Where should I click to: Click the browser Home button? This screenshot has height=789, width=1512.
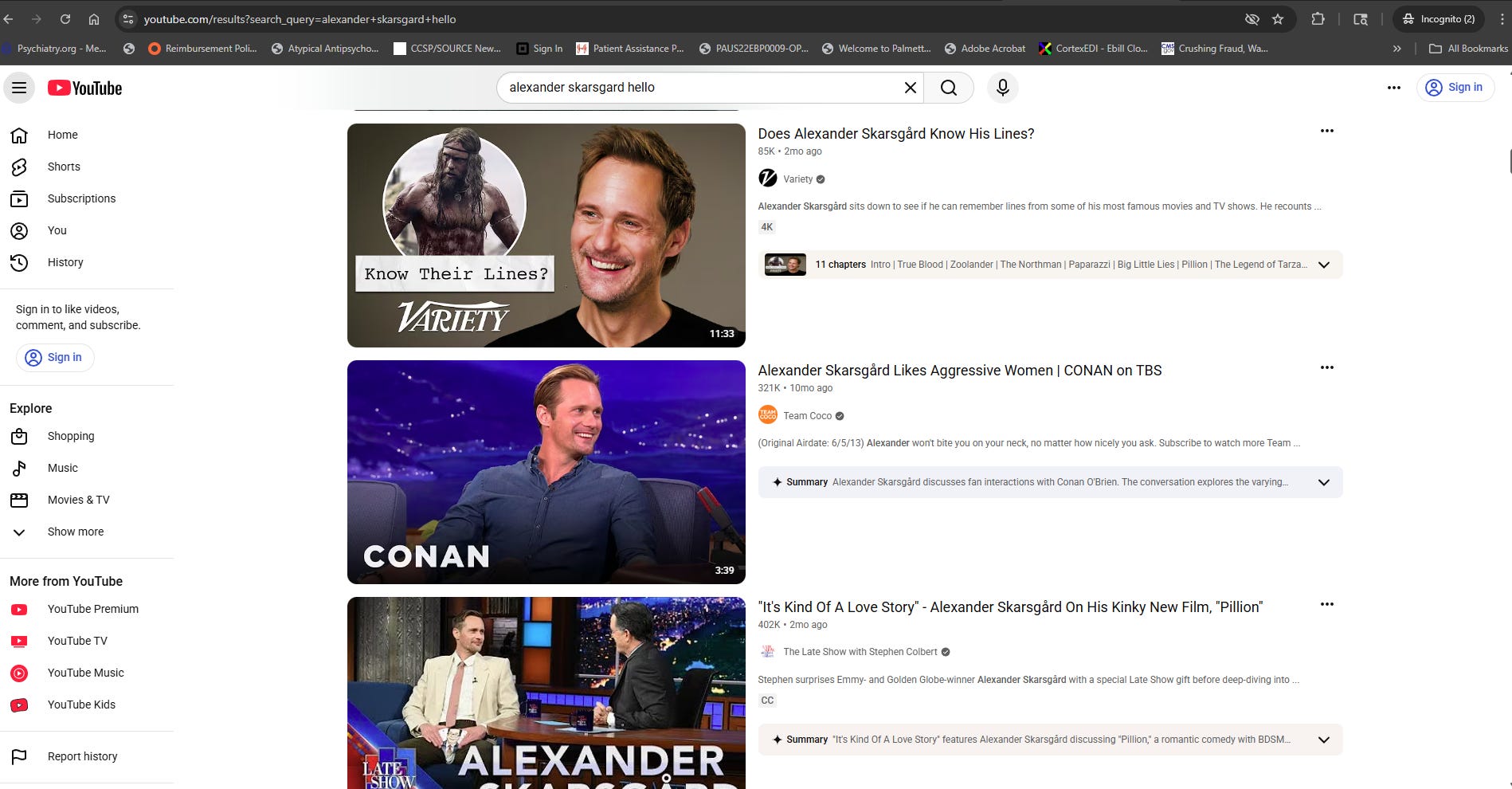pyautogui.click(x=94, y=19)
